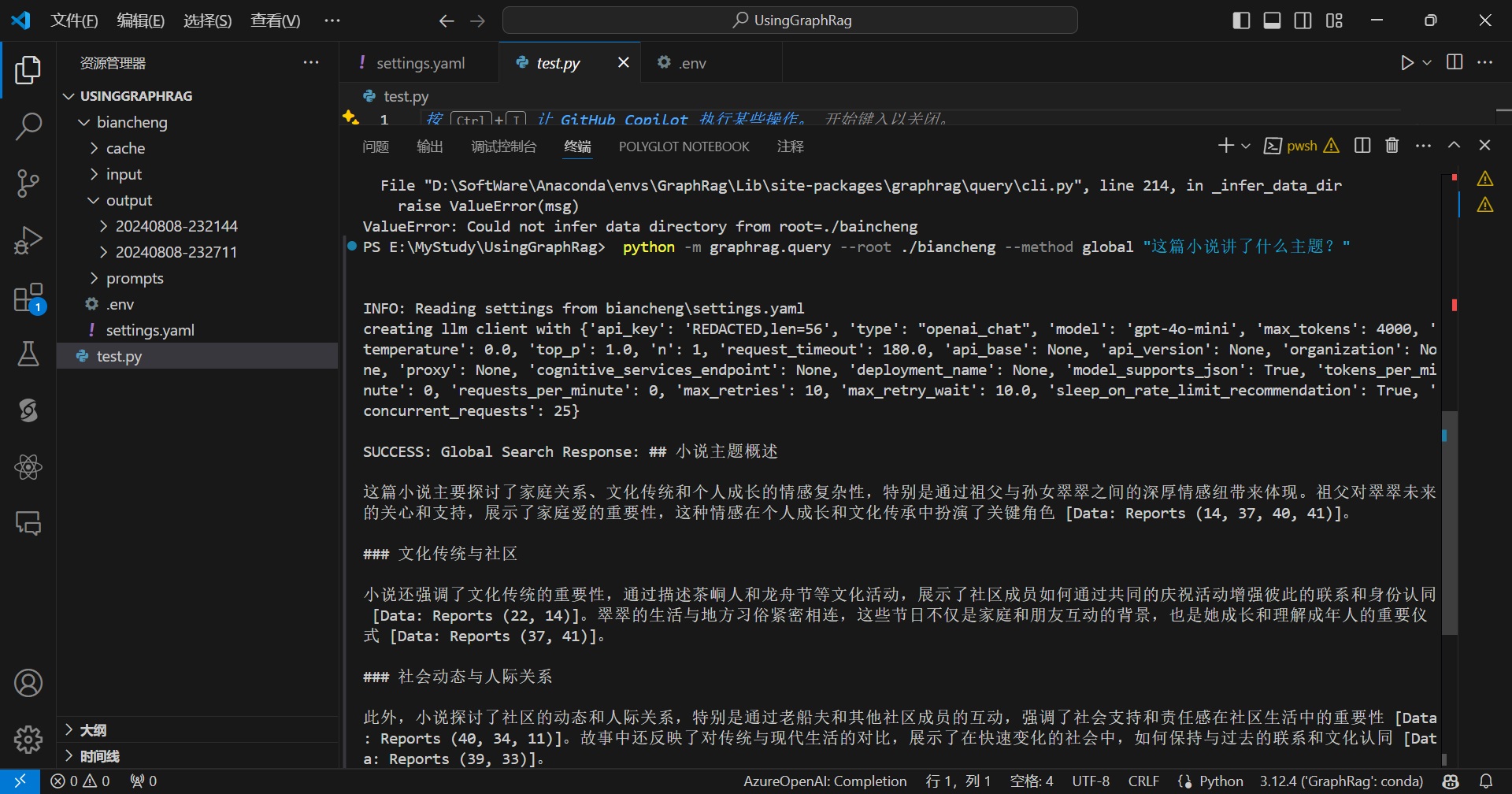The height and width of the screenshot is (794, 1512).
Task: Open the run button dropdown arrow
Action: [x=1427, y=62]
